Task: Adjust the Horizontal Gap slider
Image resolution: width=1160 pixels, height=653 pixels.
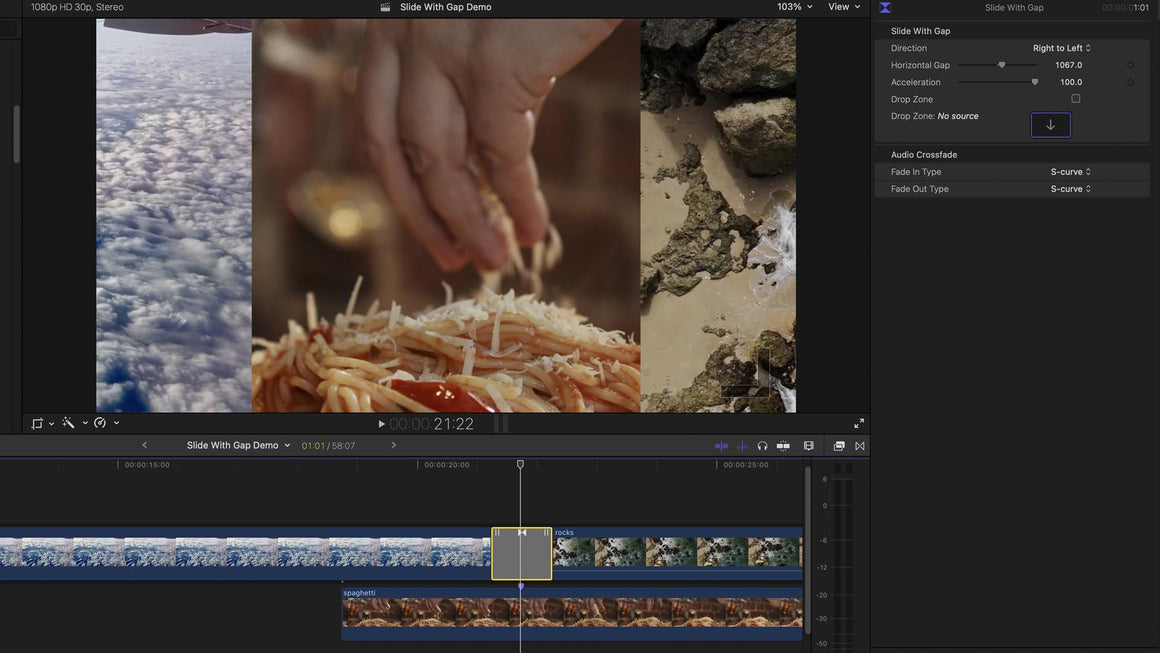Action: click(1001, 65)
